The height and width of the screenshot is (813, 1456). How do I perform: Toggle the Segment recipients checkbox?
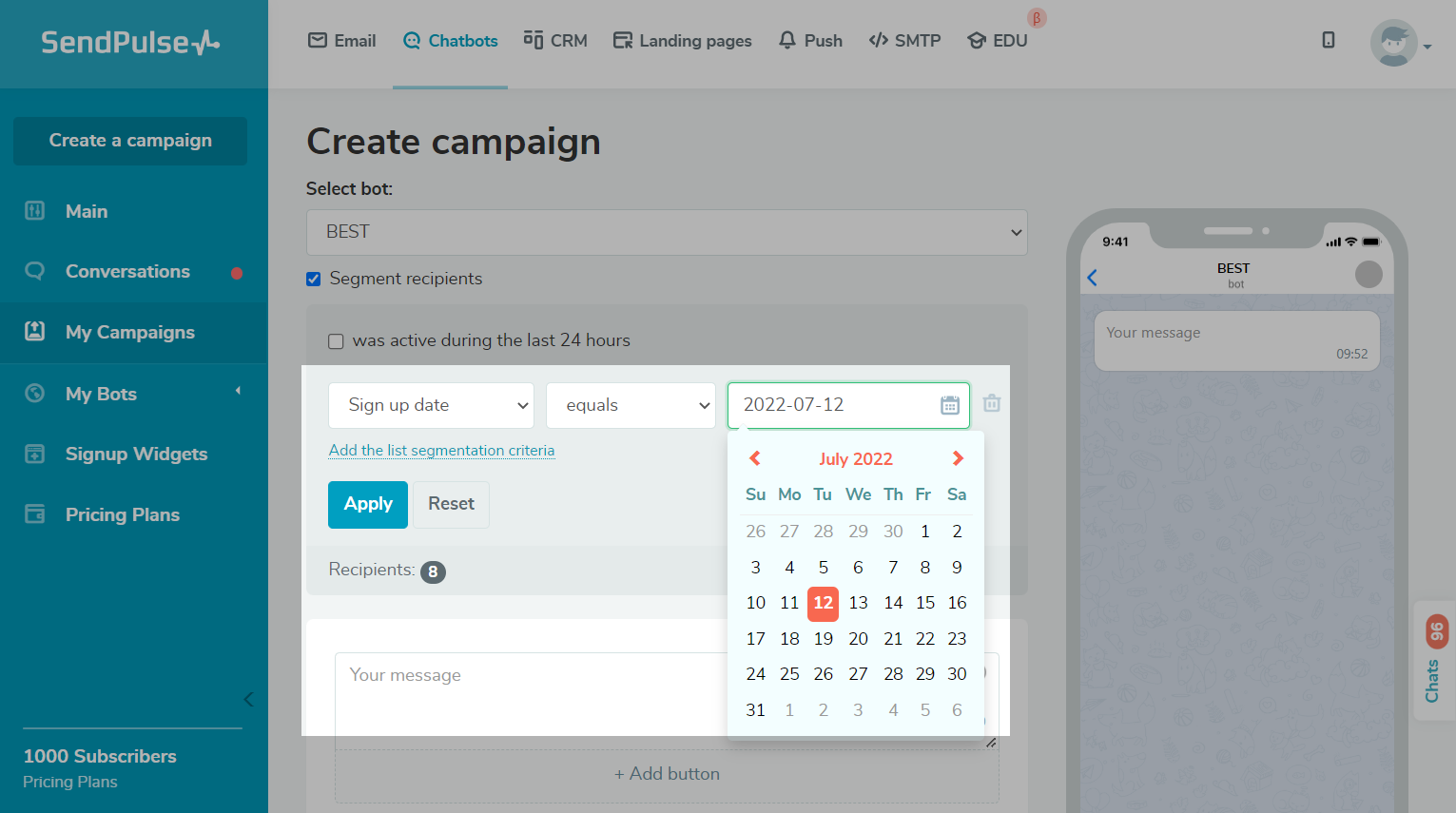click(314, 280)
